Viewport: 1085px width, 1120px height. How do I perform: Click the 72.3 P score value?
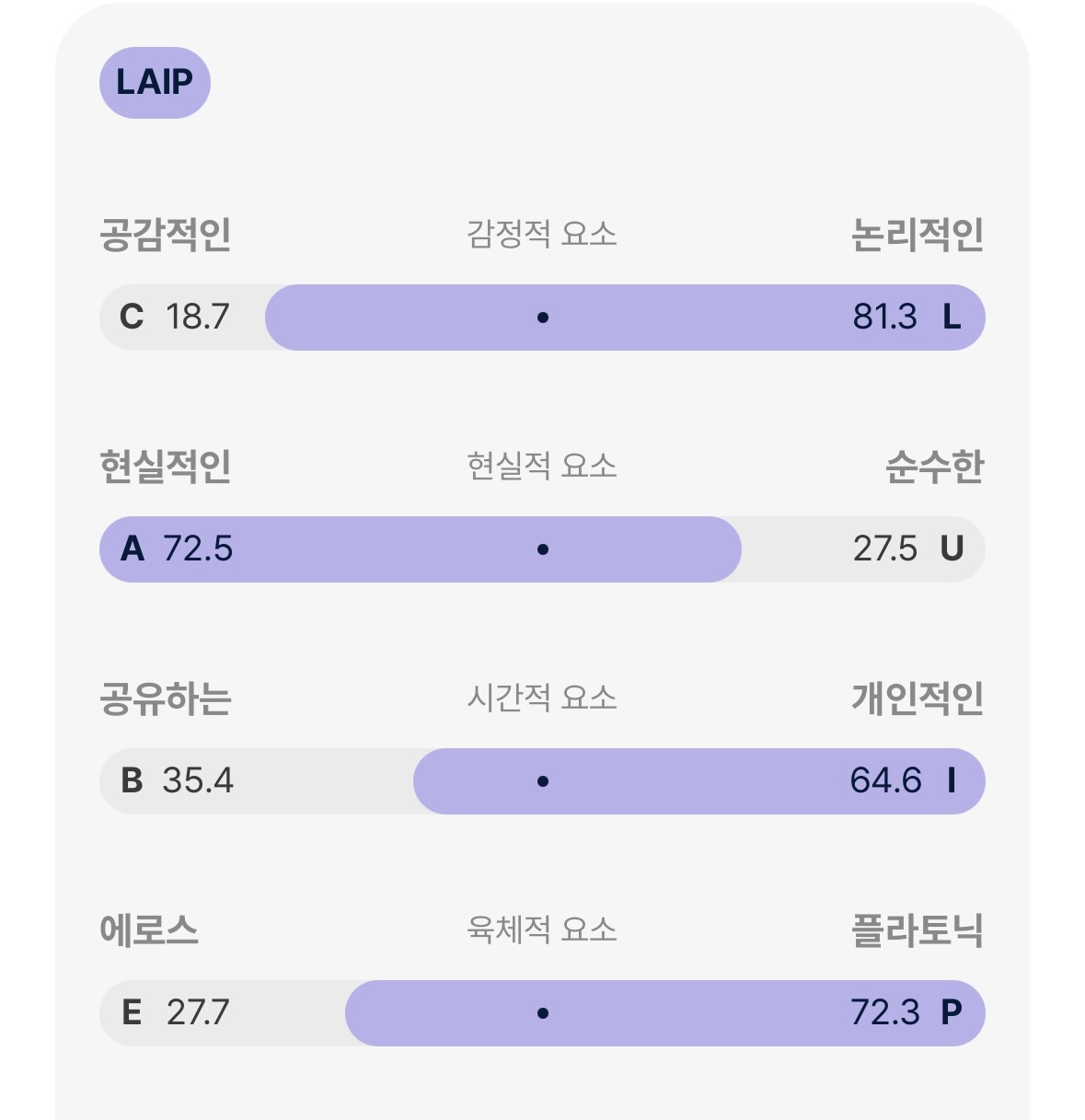coord(906,1013)
